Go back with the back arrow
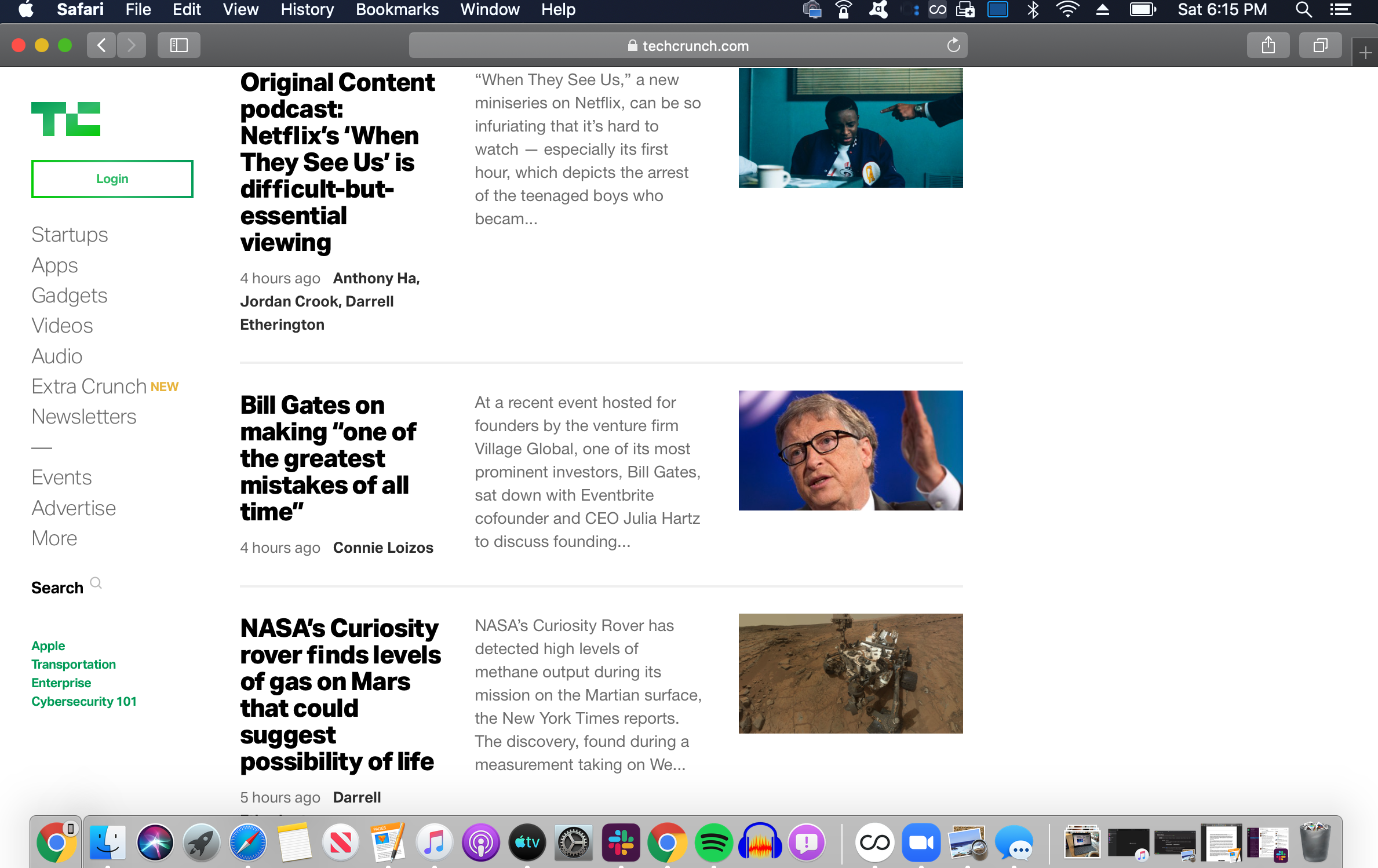This screenshot has height=868, width=1378. pos(101,45)
